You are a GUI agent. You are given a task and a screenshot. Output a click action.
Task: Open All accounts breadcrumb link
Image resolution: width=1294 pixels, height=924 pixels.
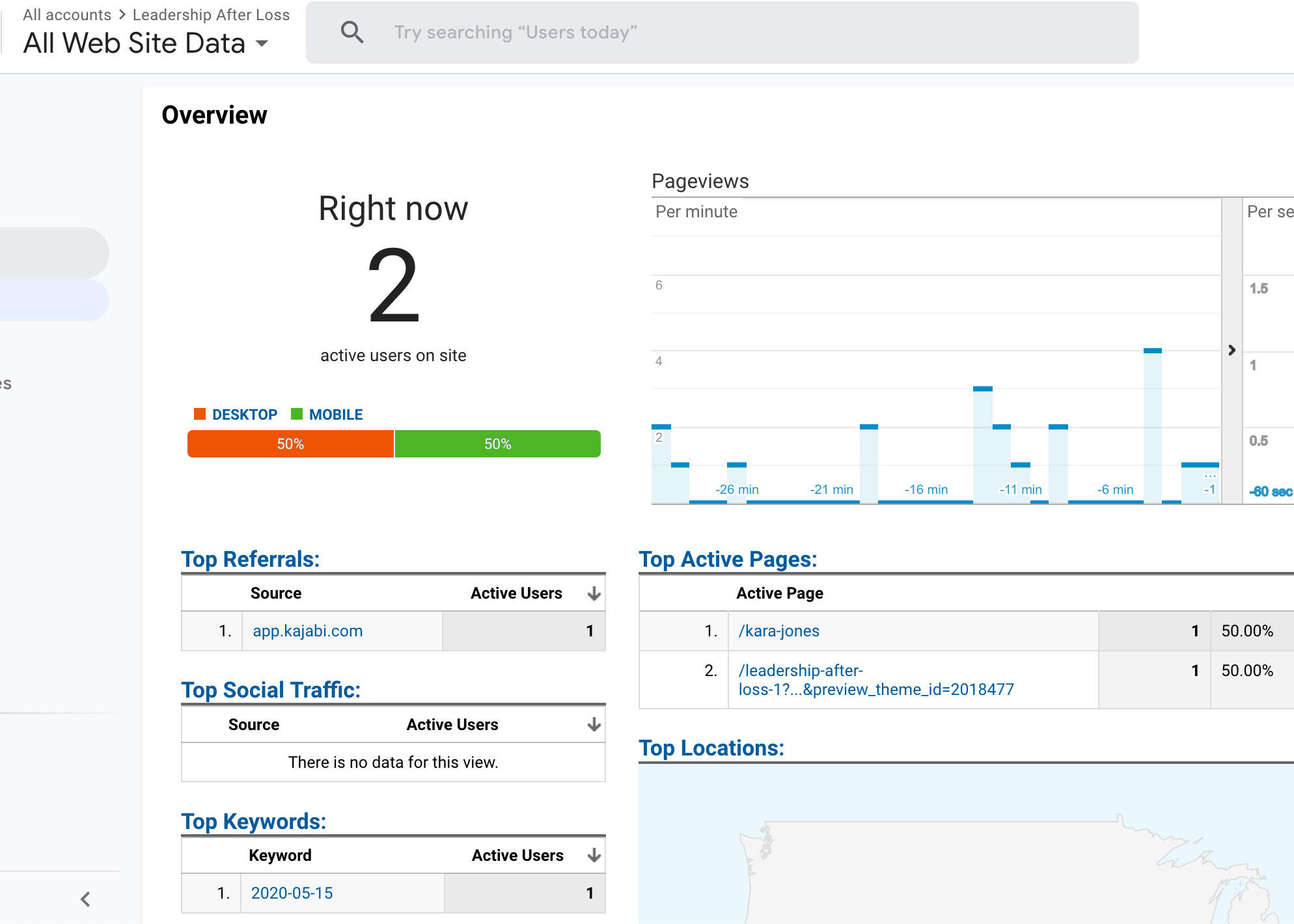[67, 14]
